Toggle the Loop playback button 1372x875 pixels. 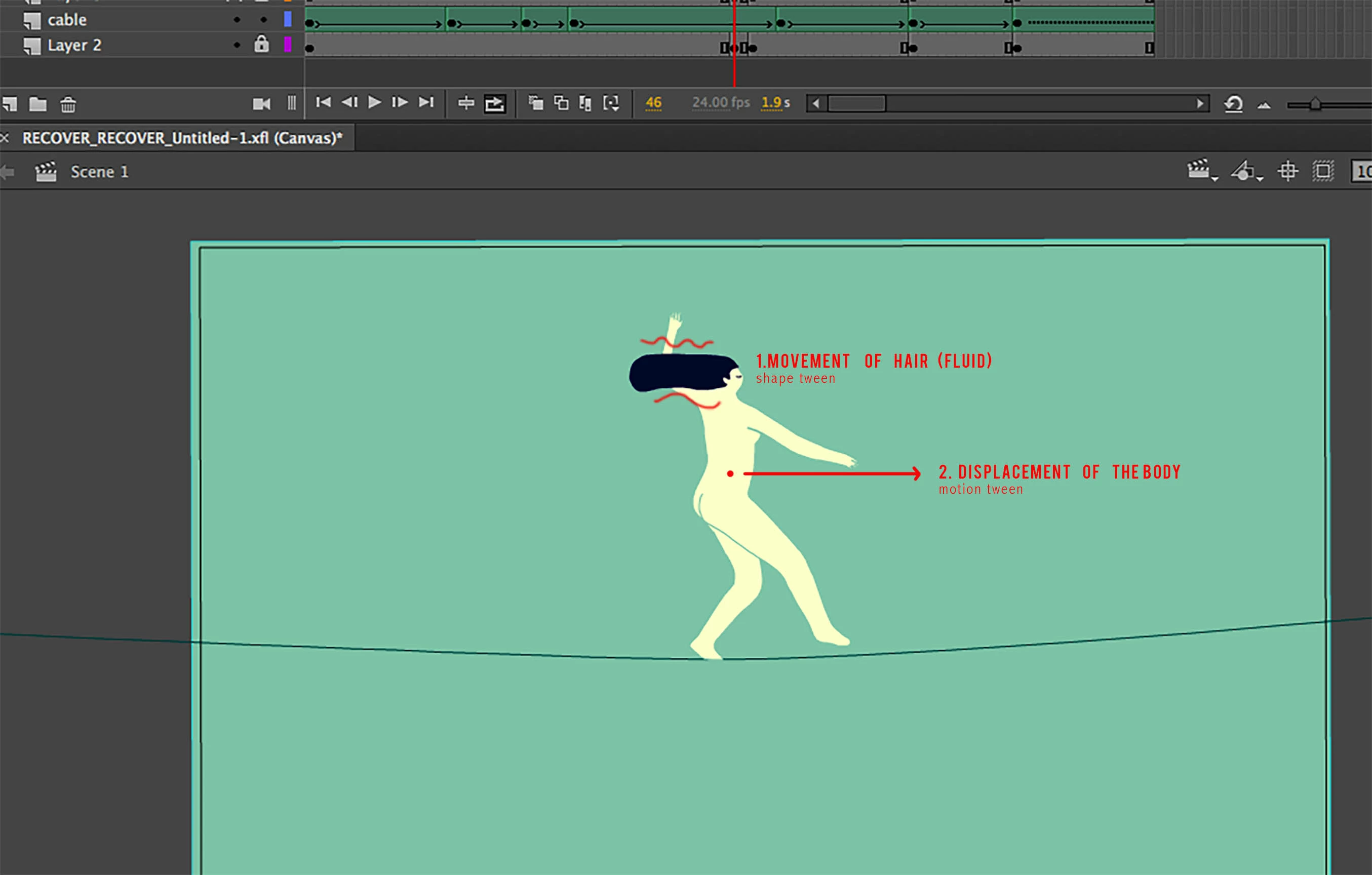tap(494, 104)
